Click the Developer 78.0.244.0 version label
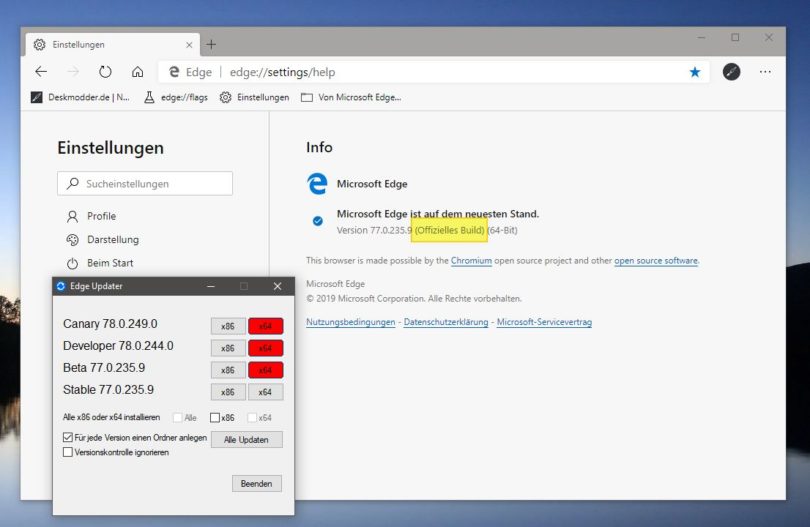Image resolution: width=810 pixels, height=527 pixels. [118, 346]
